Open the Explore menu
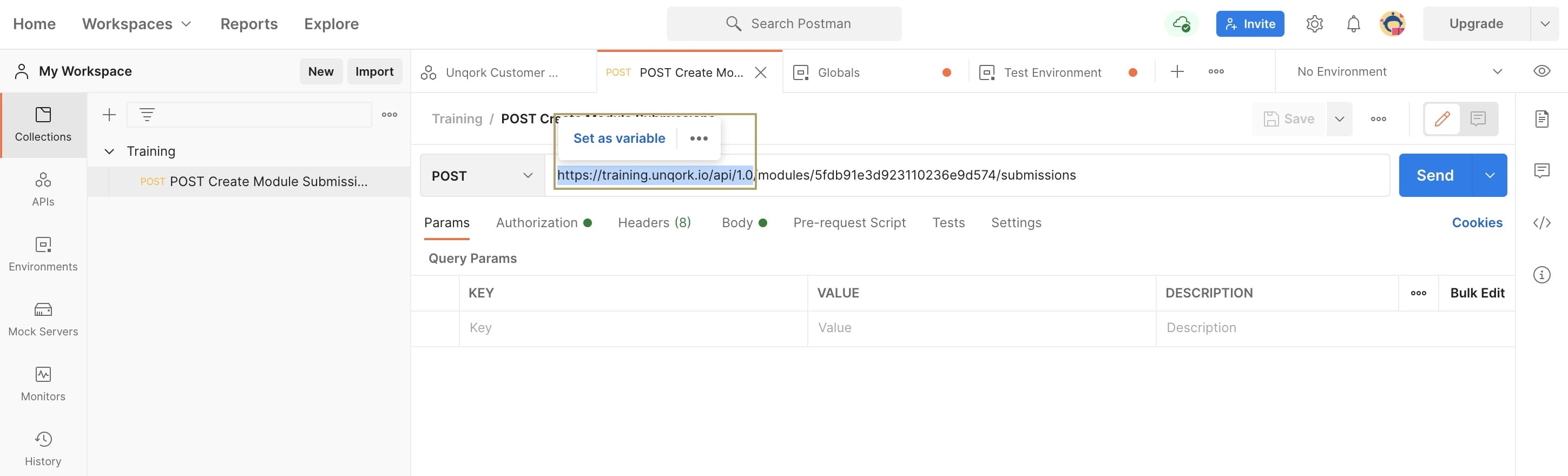1568x476 pixels. pyautogui.click(x=332, y=24)
